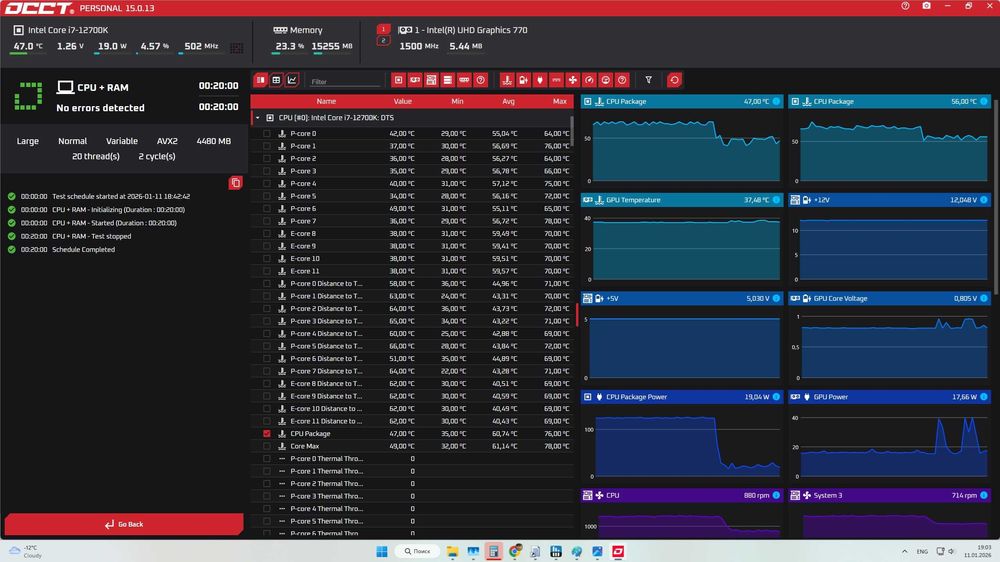Filter sensors by motherboard category icon
The height and width of the screenshot is (562, 1000).
(x=432, y=80)
